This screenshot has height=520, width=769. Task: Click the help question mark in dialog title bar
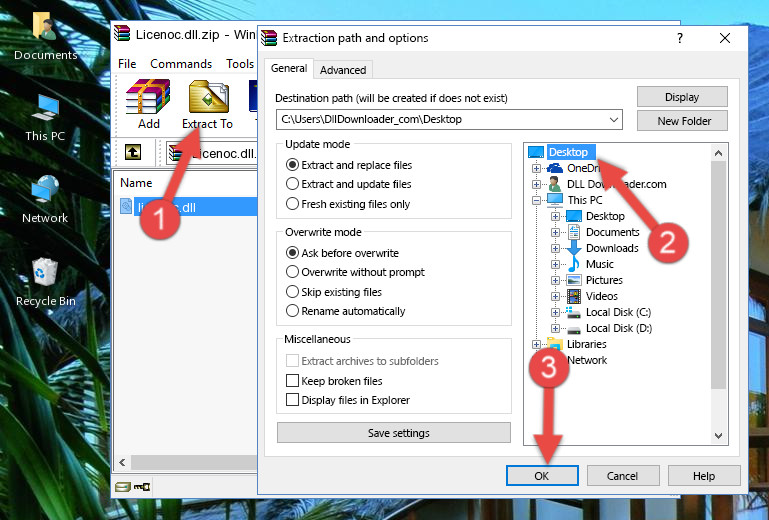point(680,38)
